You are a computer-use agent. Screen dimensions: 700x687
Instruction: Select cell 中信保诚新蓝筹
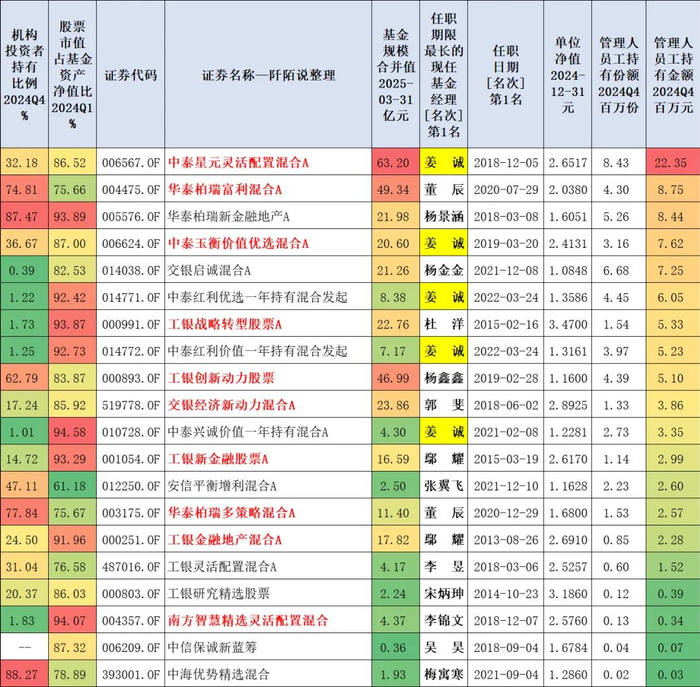click(x=212, y=648)
